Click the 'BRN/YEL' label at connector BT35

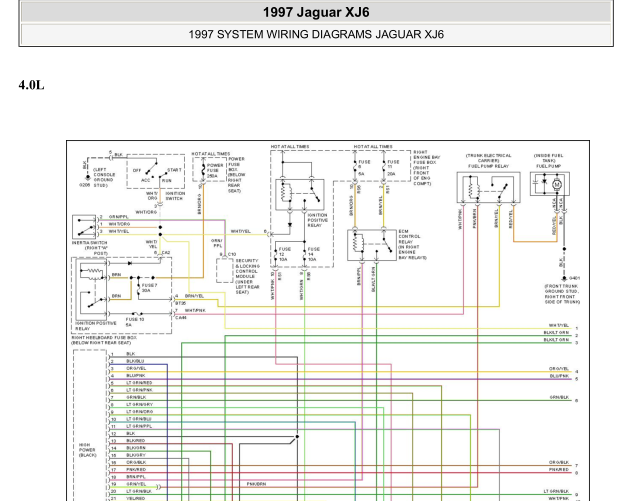pyautogui.click(x=194, y=296)
